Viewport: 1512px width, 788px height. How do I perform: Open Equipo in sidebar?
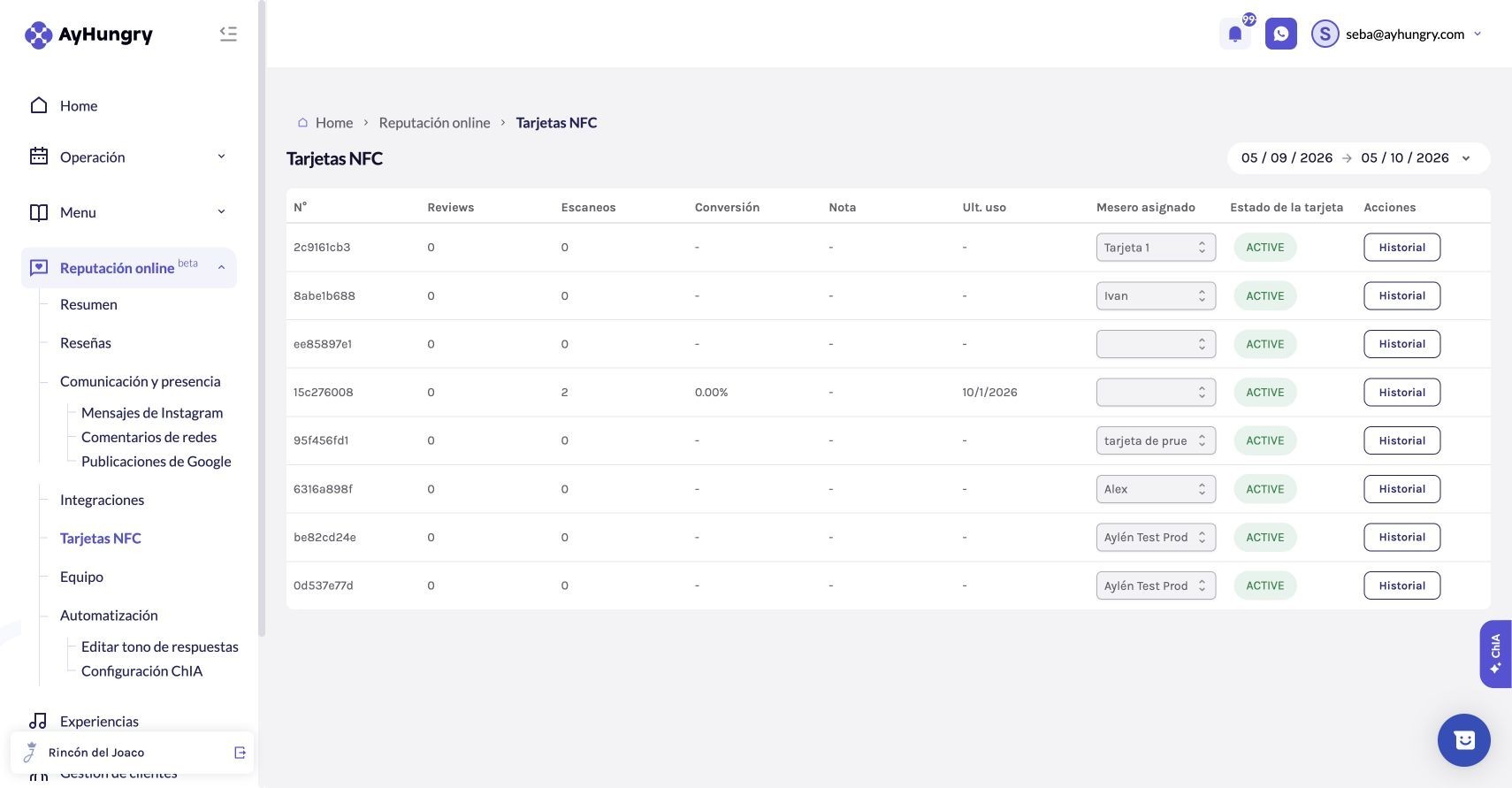(x=81, y=577)
